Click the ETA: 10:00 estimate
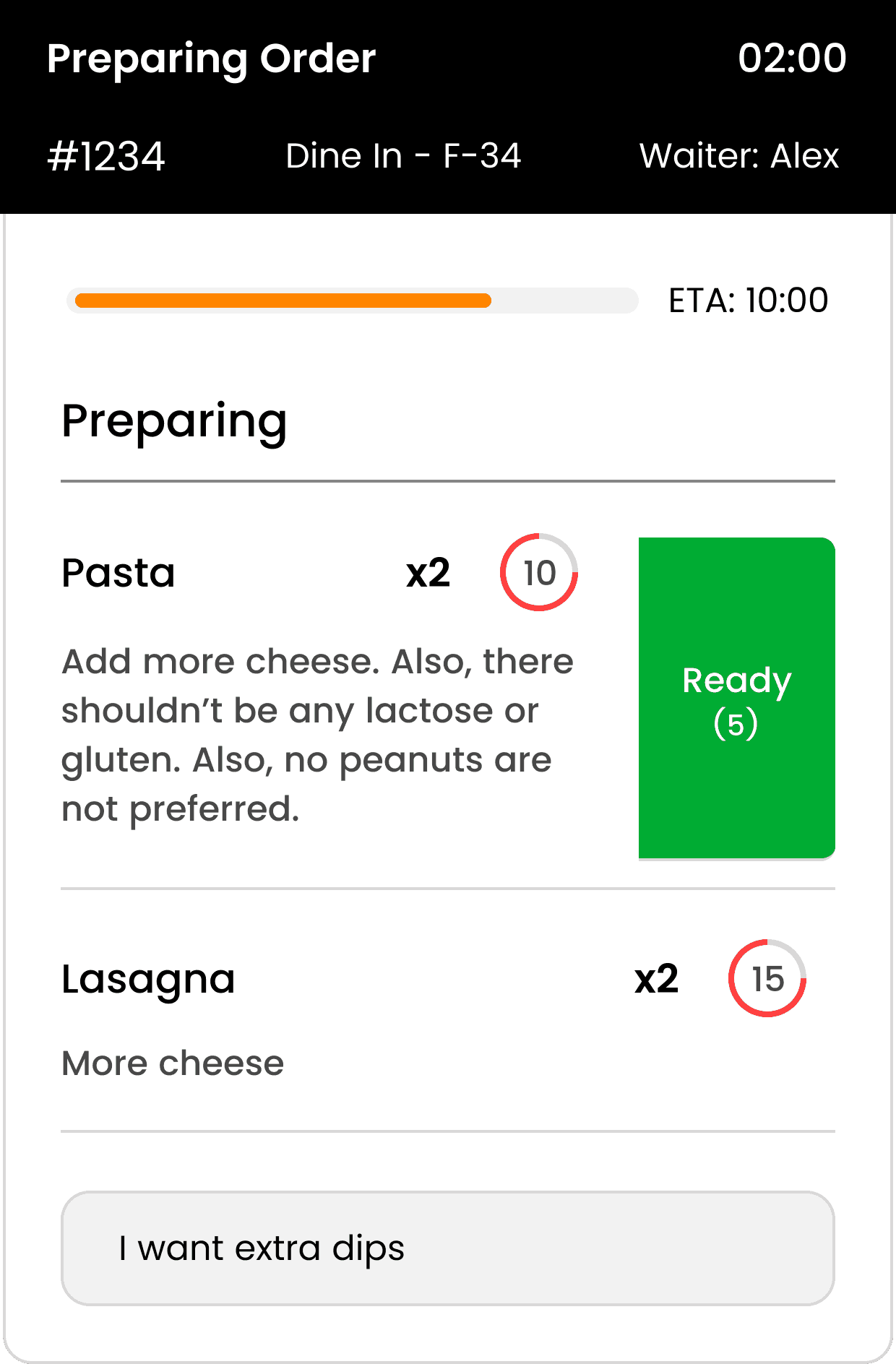The width and height of the screenshot is (896, 1364). tap(748, 301)
